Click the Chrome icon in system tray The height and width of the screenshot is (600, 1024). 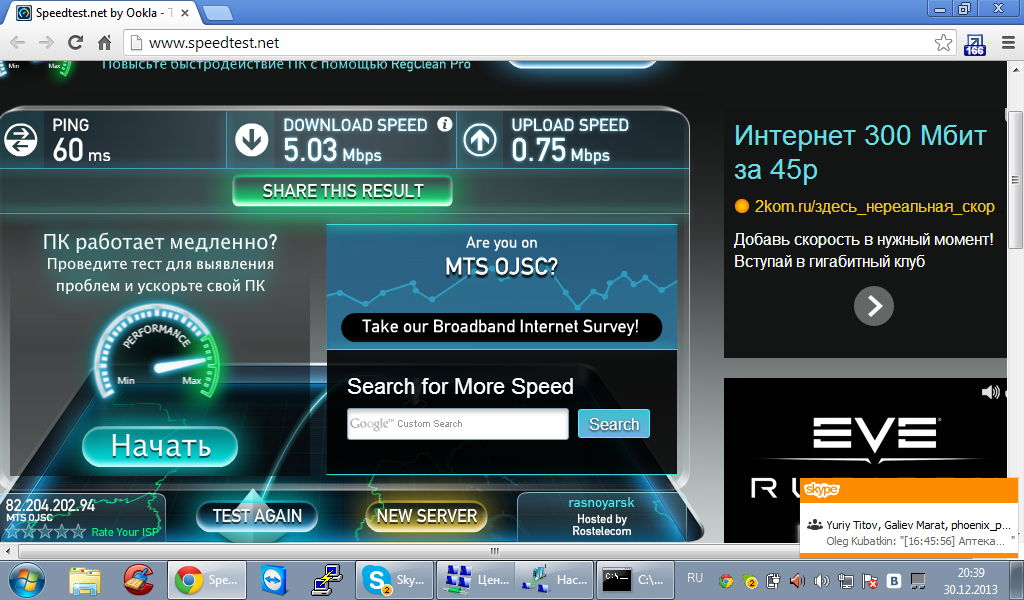click(x=726, y=580)
